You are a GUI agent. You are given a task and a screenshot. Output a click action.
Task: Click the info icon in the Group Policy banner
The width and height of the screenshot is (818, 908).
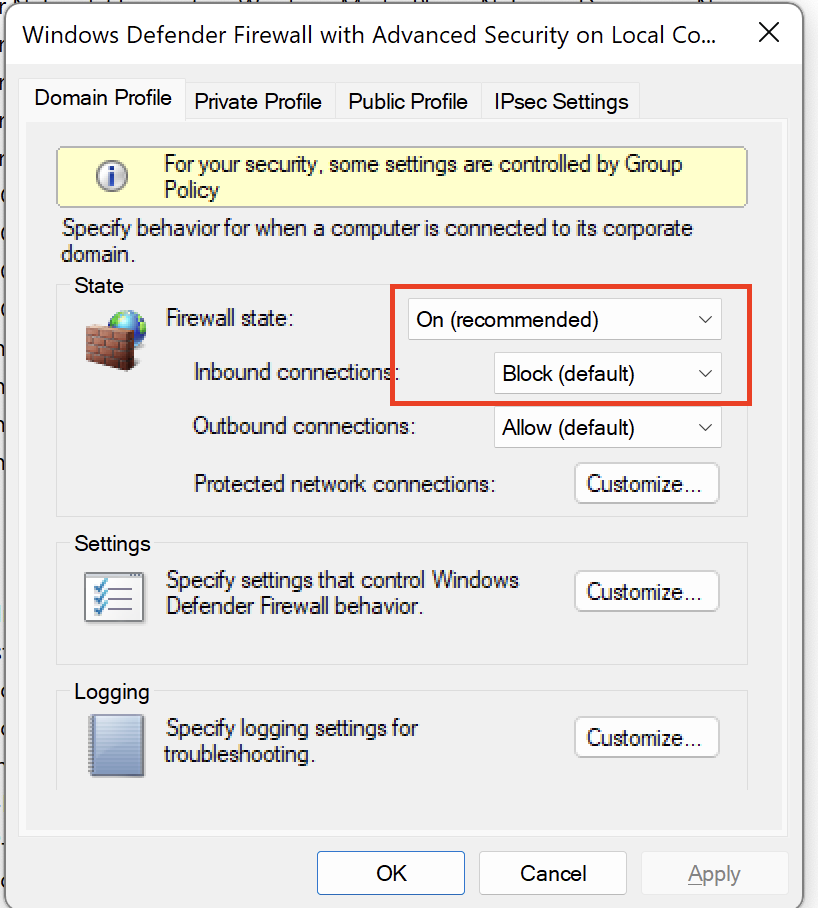point(112,175)
